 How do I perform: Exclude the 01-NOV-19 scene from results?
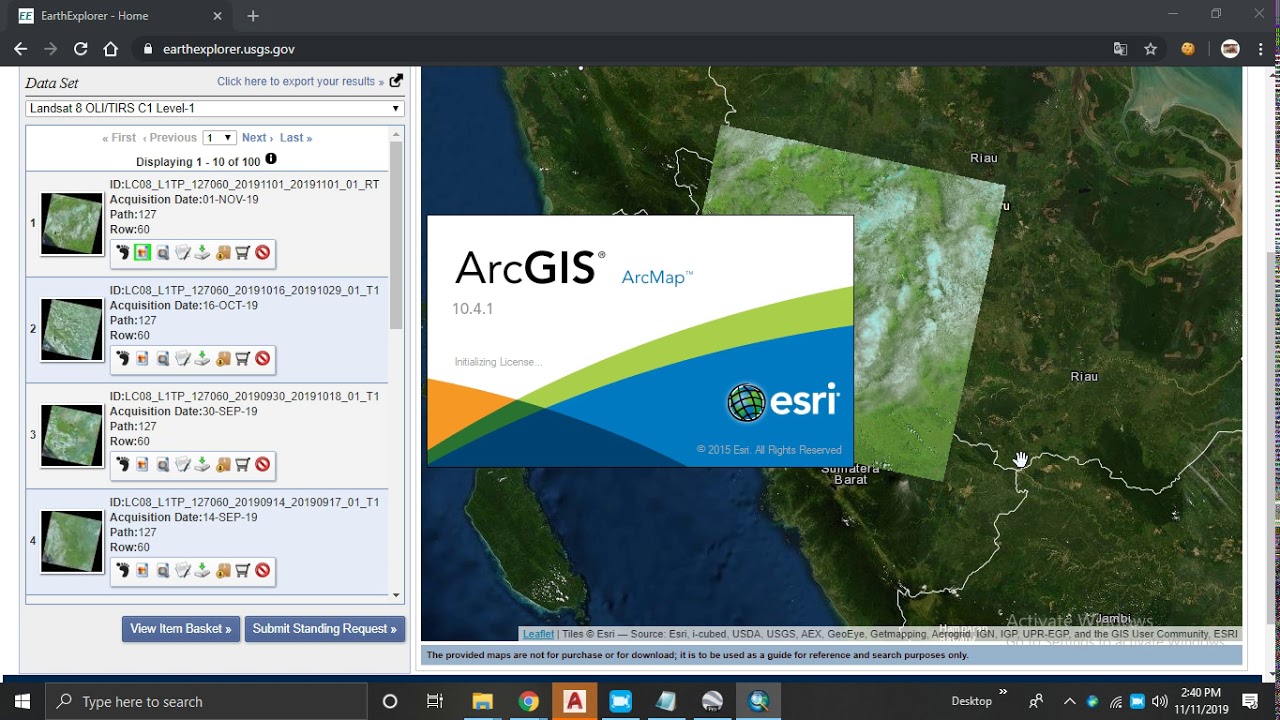pyautogui.click(x=262, y=253)
